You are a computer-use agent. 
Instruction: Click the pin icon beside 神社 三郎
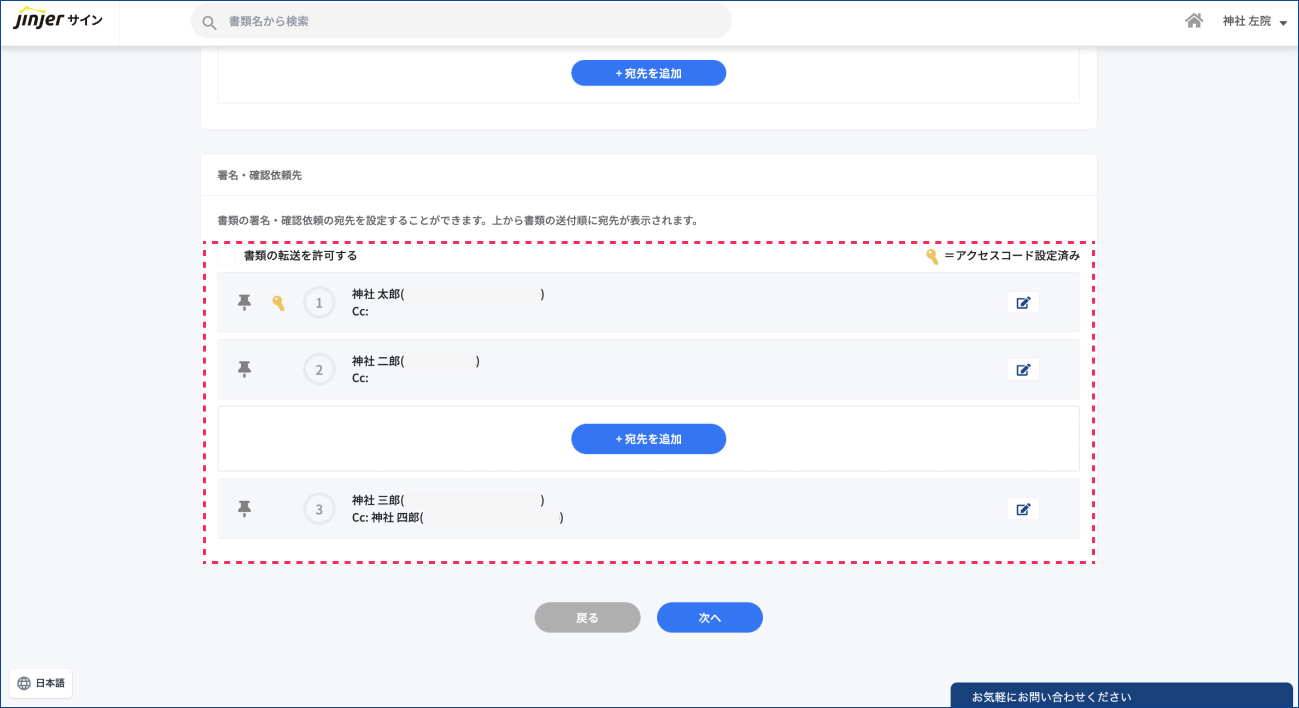coord(244,509)
